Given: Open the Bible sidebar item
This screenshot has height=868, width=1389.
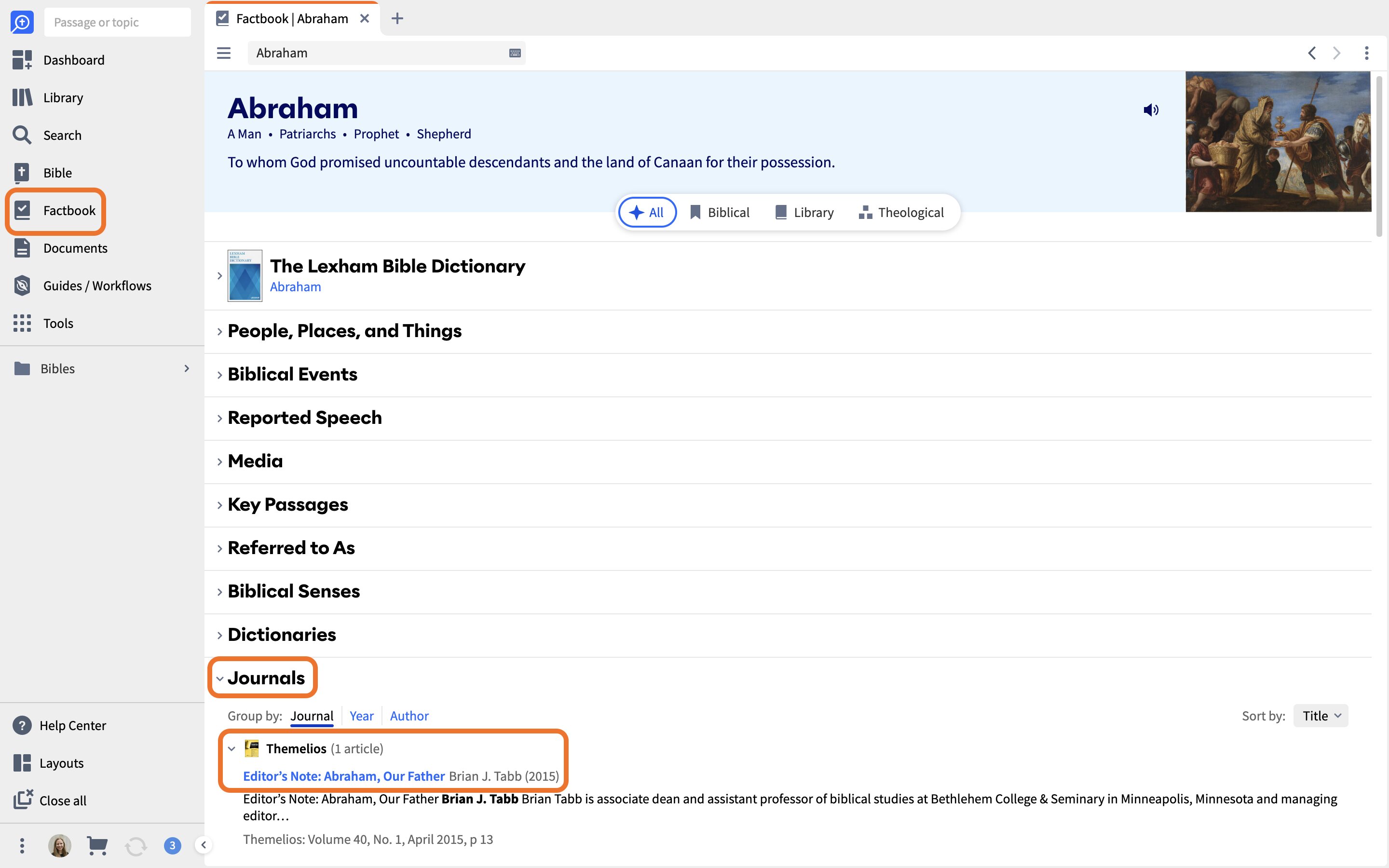Looking at the screenshot, I should (x=42, y=173).
